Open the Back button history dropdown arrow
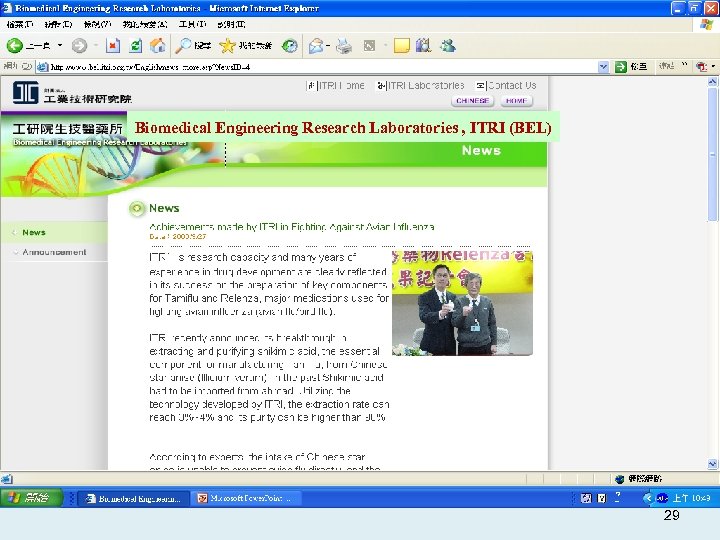The height and width of the screenshot is (540, 720). point(60,45)
